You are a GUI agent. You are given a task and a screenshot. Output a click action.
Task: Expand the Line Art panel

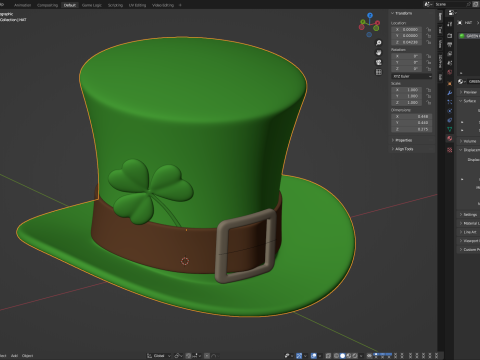pyautogui.click(x=469, y=232)
